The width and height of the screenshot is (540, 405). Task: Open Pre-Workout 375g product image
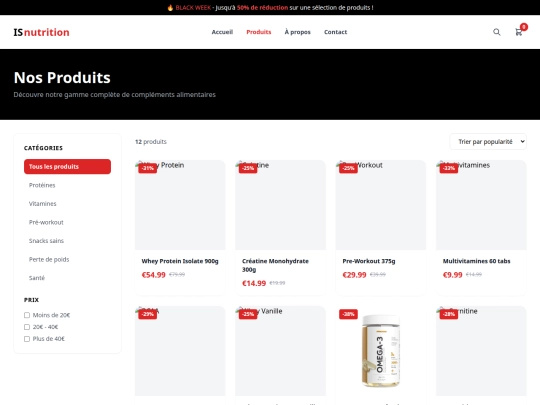(x=381, y=205)
